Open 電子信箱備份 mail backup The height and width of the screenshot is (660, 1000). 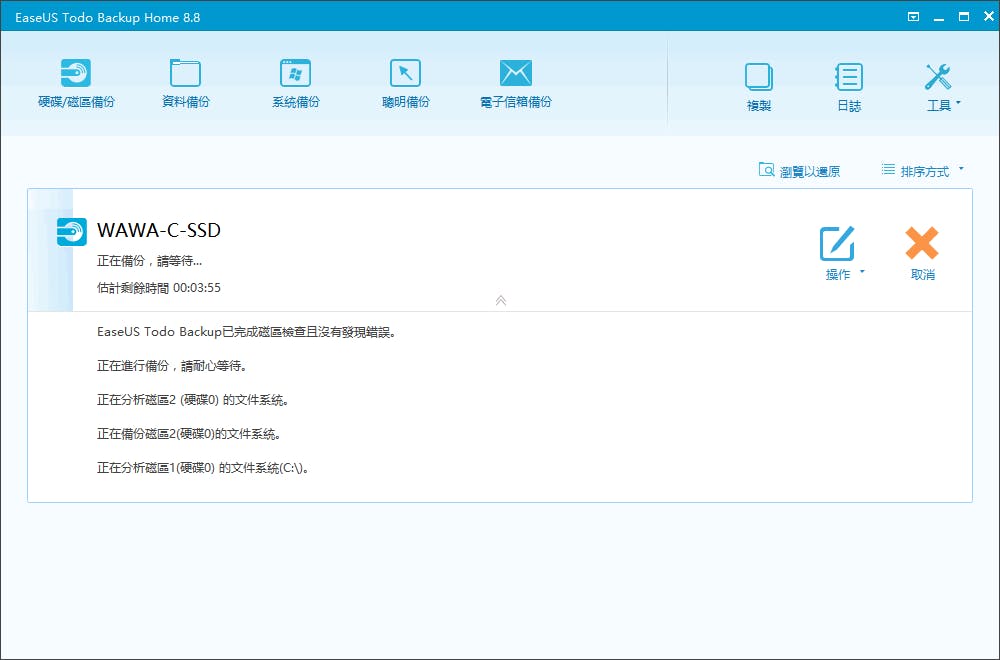coord(515,84)
